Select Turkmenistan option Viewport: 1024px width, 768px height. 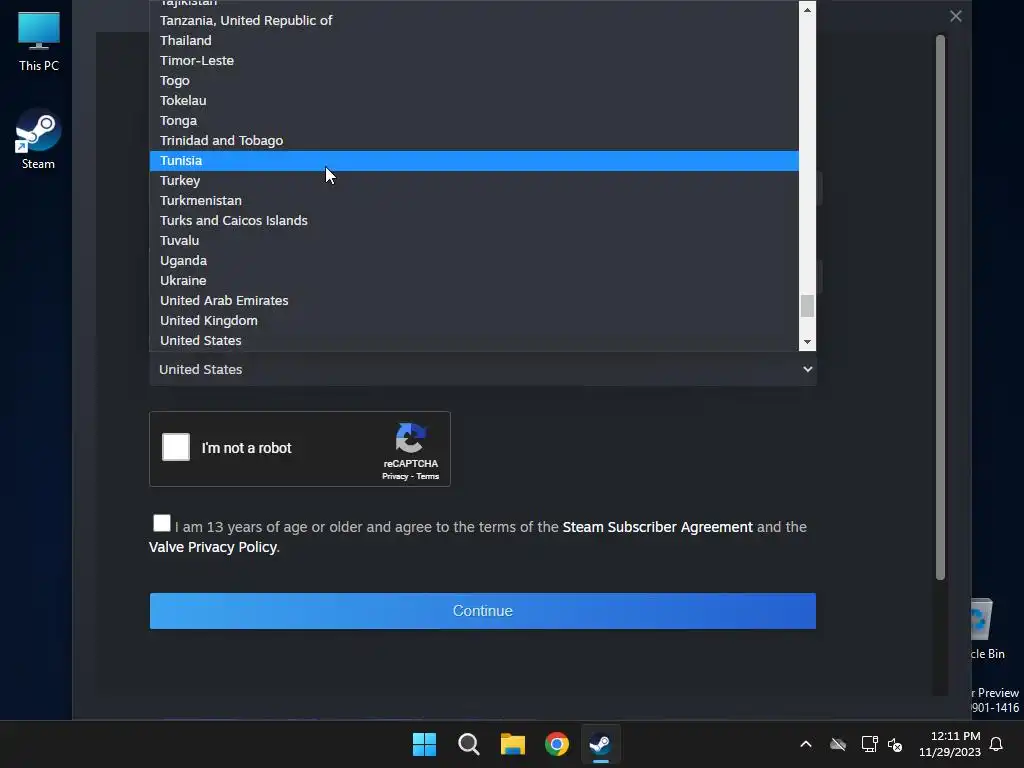[x=474, y=200]
